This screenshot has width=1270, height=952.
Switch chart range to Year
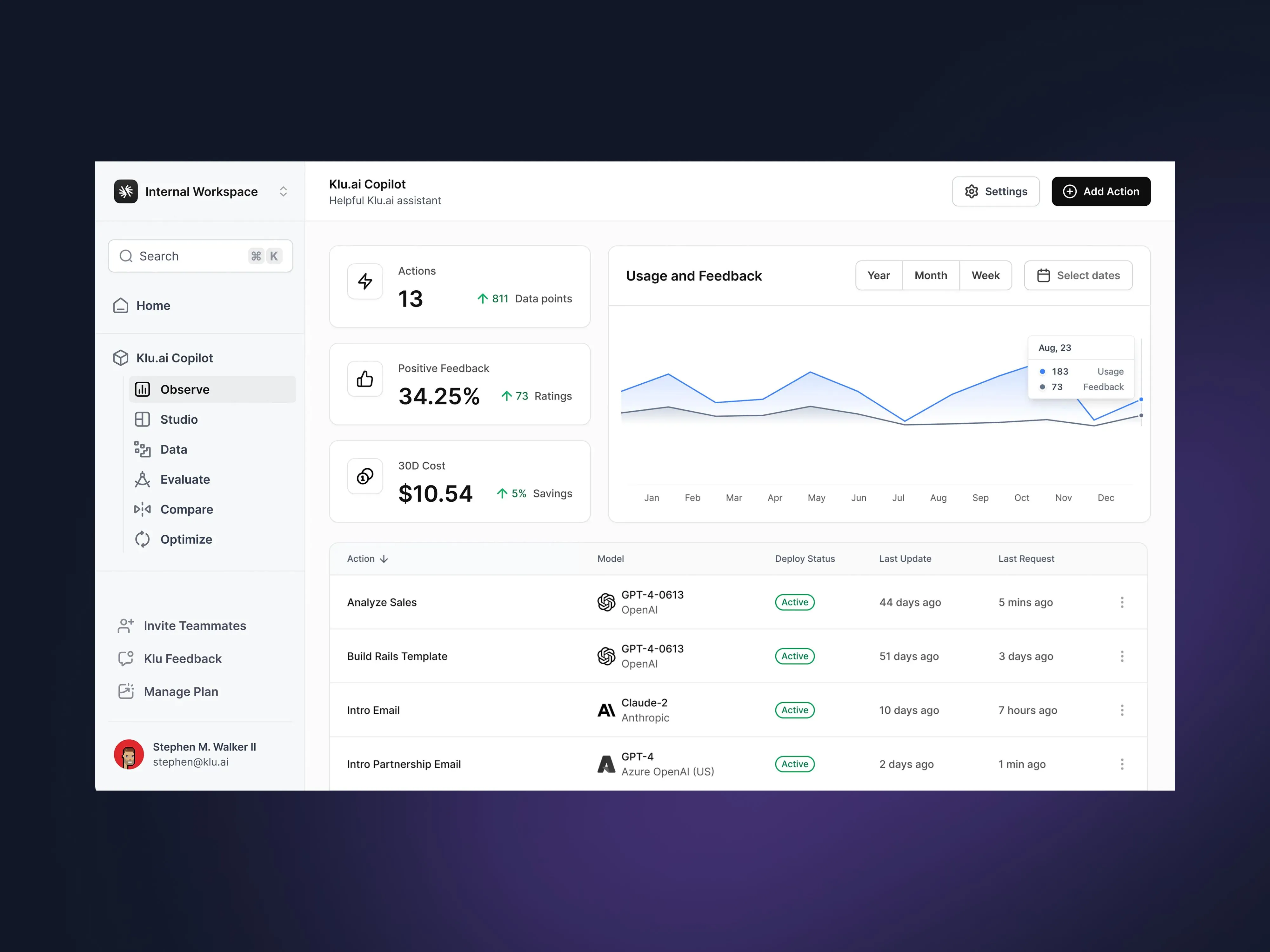coord(879,275)
